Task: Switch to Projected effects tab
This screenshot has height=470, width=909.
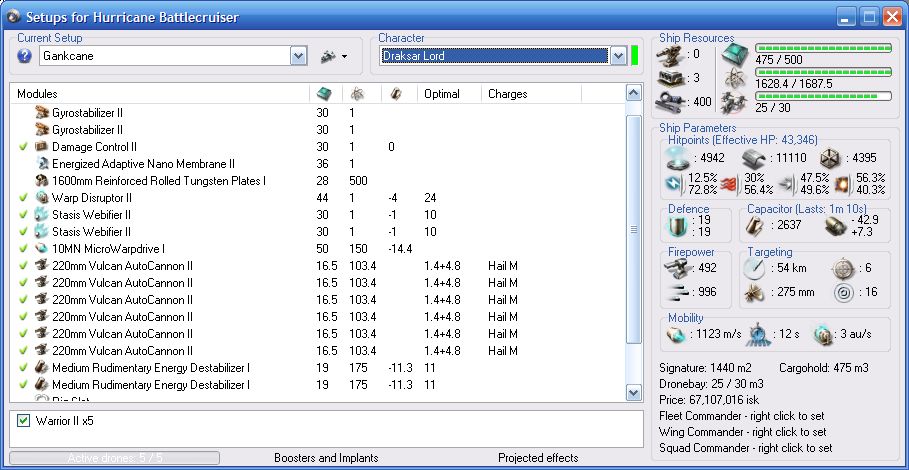Action: click(x=537, y=458)
